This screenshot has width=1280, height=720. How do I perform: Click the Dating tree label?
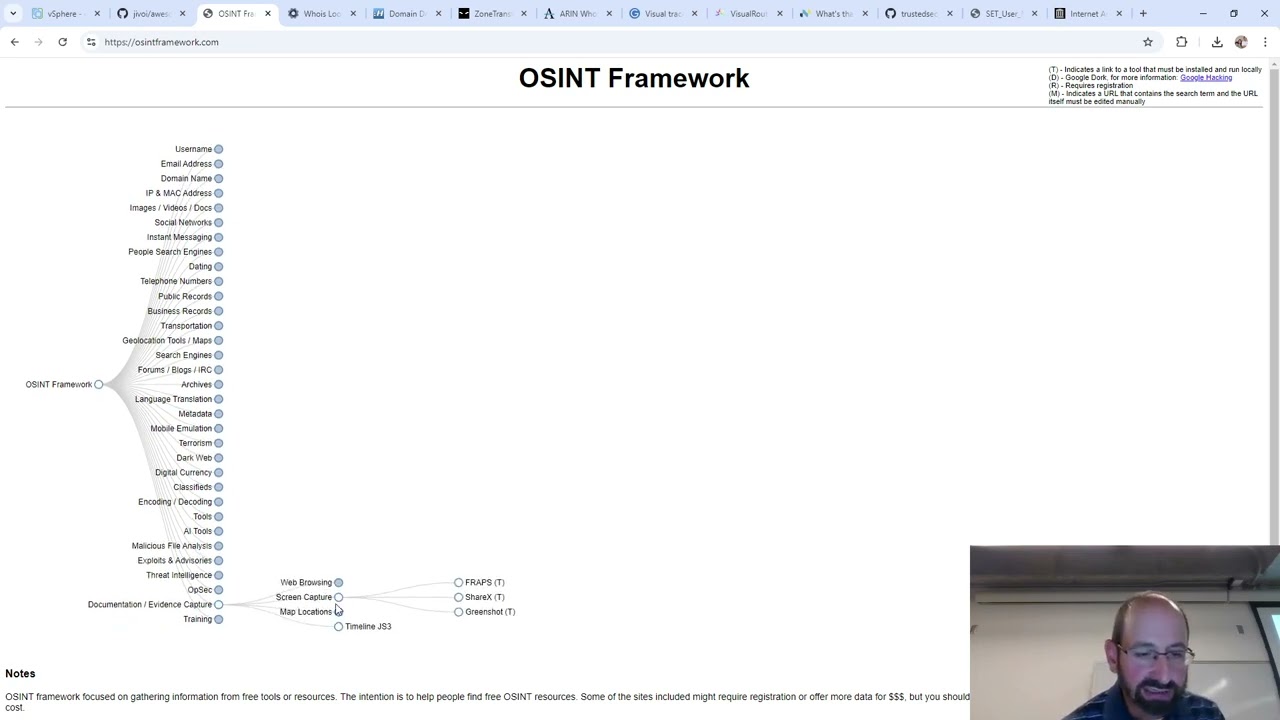(x=200, y=266)
